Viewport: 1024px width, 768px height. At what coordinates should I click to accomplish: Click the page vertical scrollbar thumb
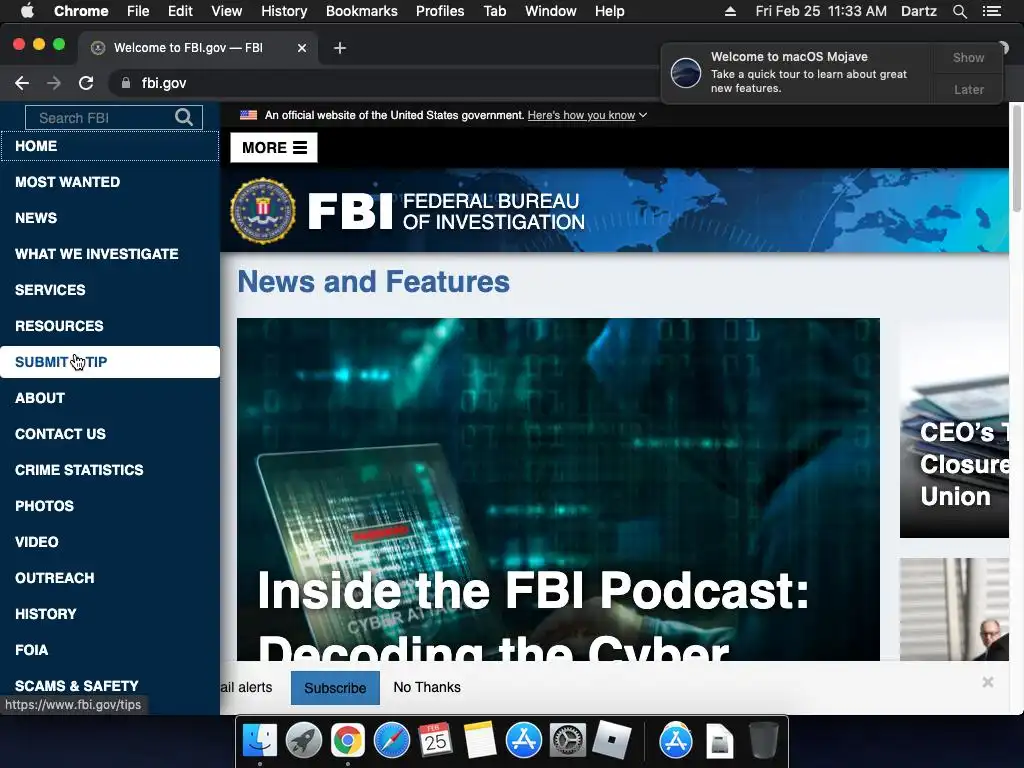[1016, 158]
